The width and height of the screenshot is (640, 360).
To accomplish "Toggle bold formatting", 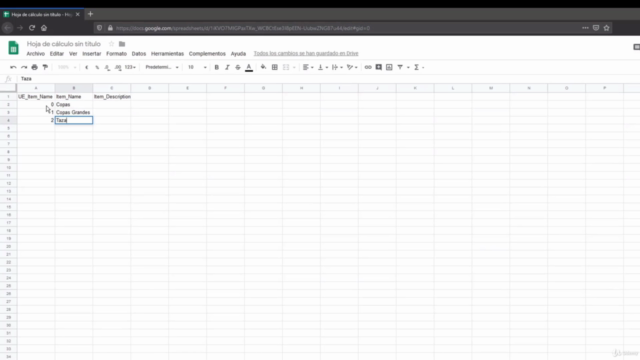I will (217, 67).
